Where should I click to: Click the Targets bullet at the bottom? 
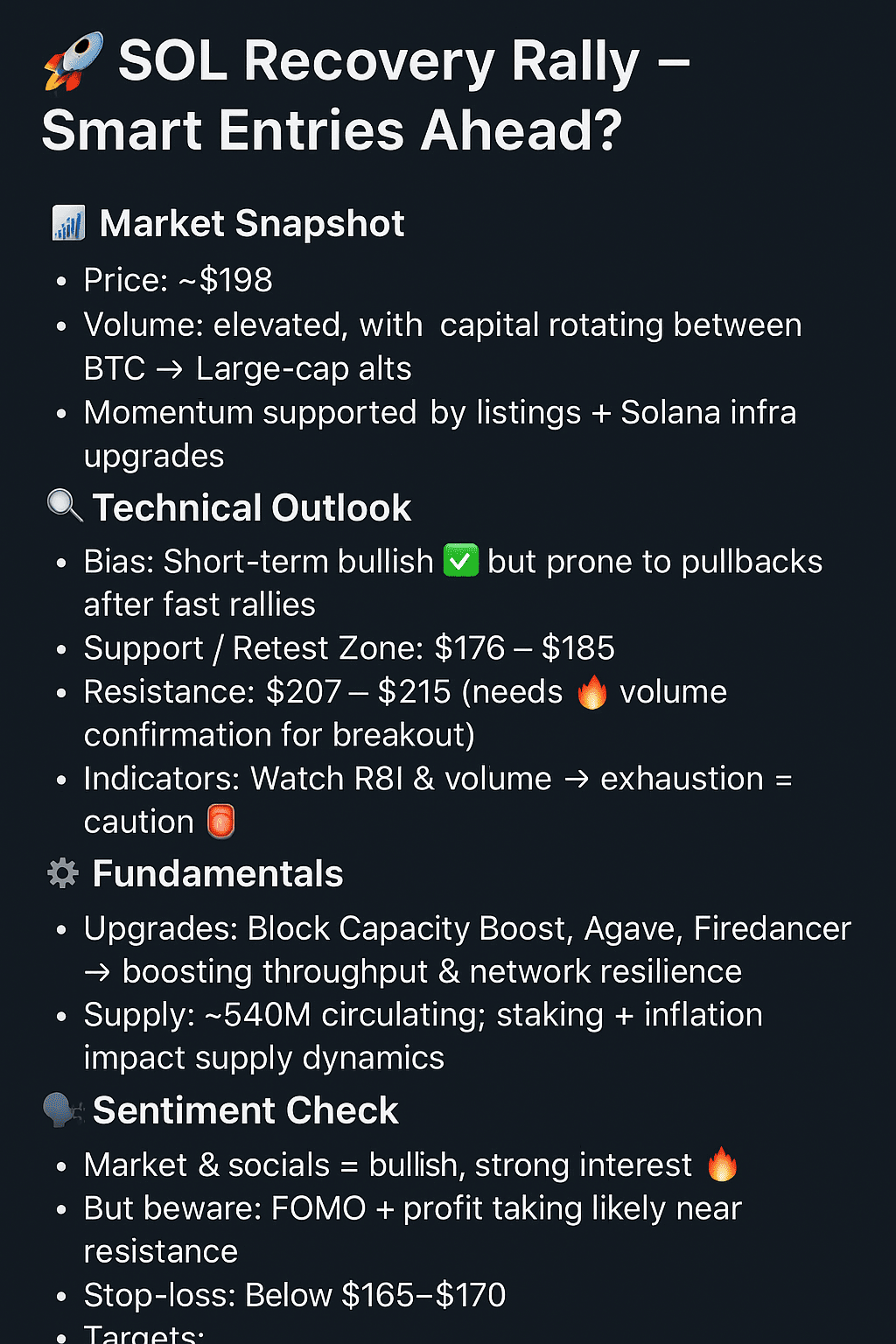pos(144,1333)
